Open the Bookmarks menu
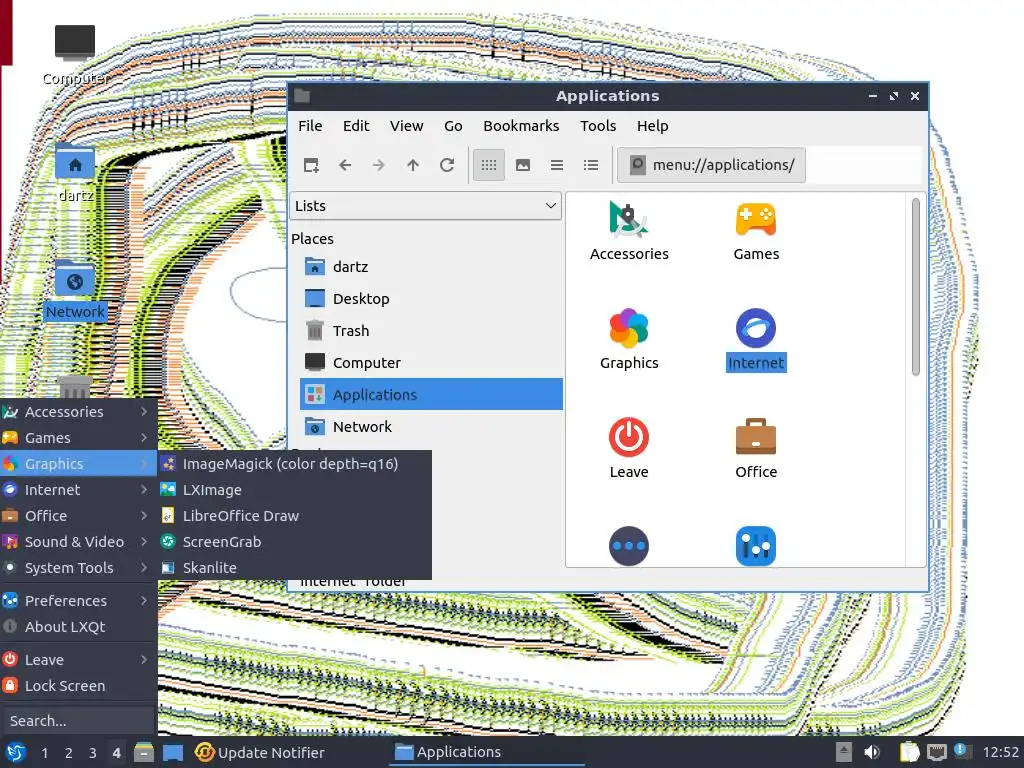The image size is (1024, 768). click(x=521, y=125)
